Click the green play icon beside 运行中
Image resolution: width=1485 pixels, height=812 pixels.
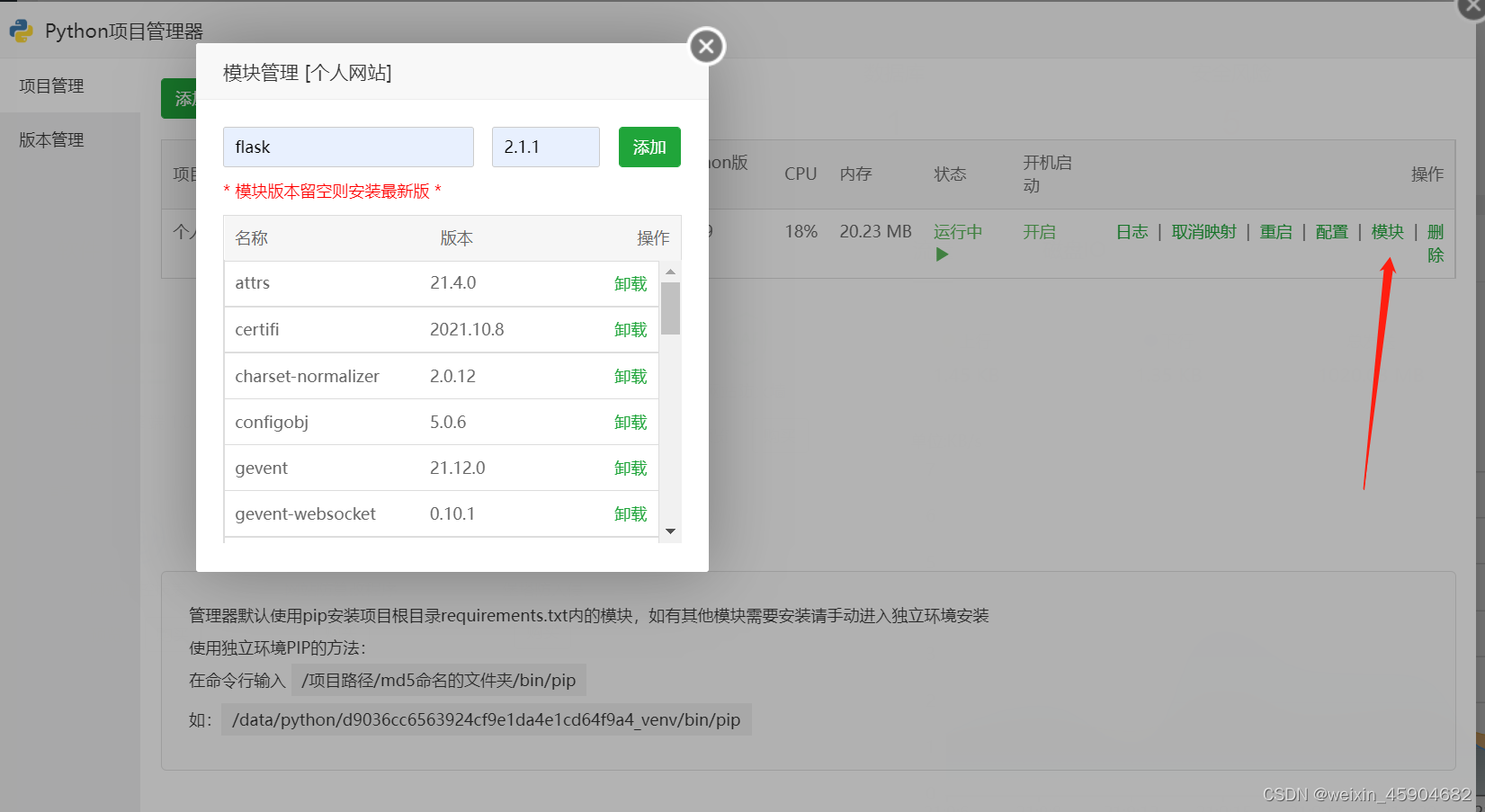click(942, 254)
